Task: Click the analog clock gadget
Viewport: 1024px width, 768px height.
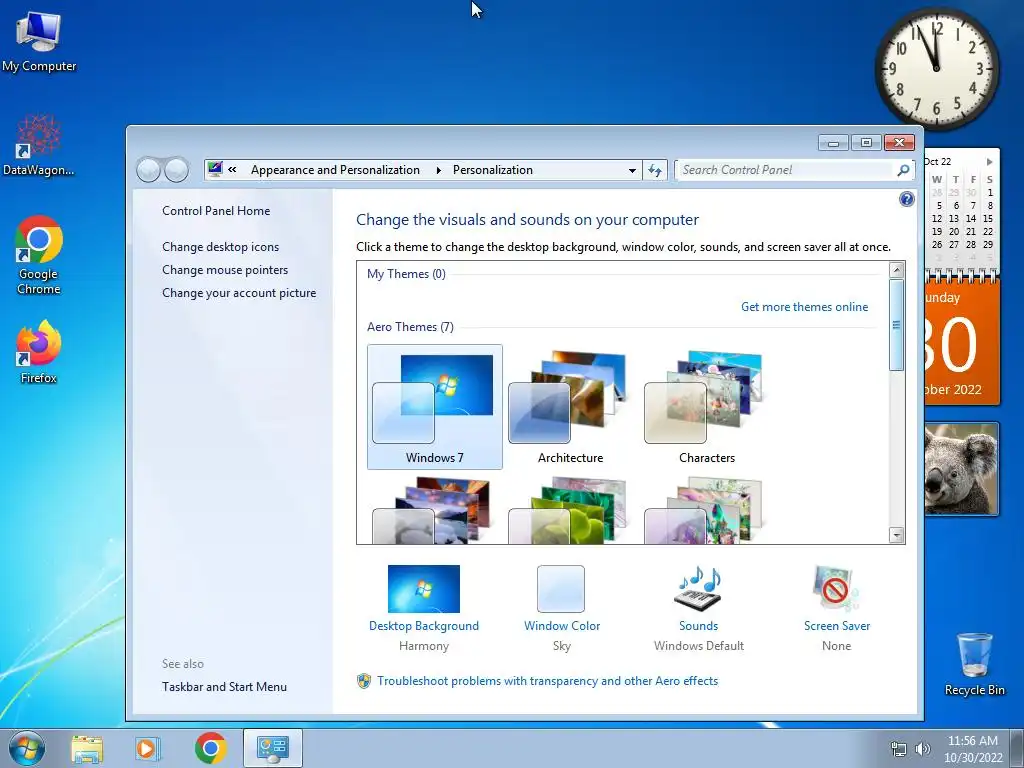Action: click(936, 67)
